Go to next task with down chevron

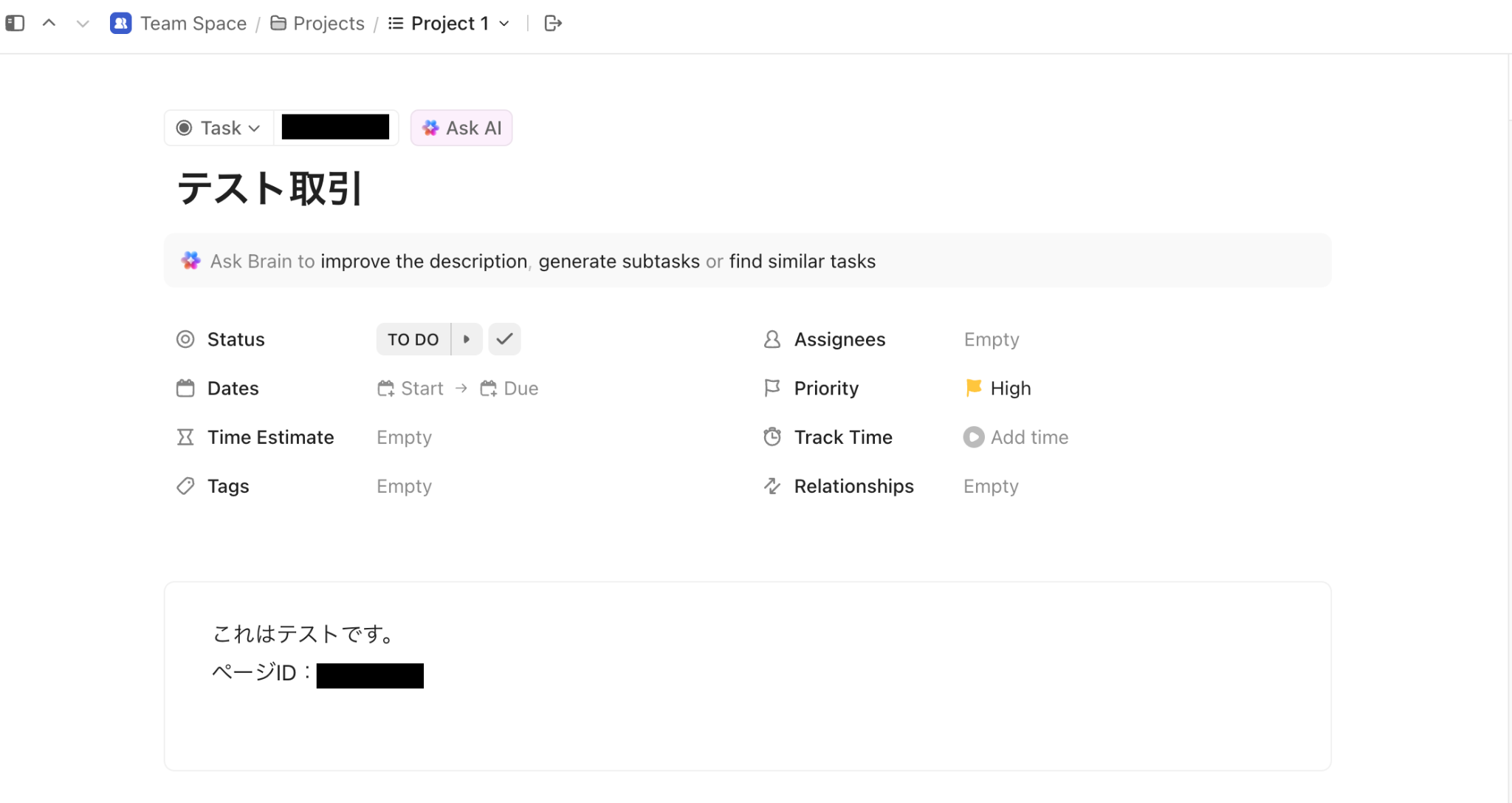[x=83, y=24]
